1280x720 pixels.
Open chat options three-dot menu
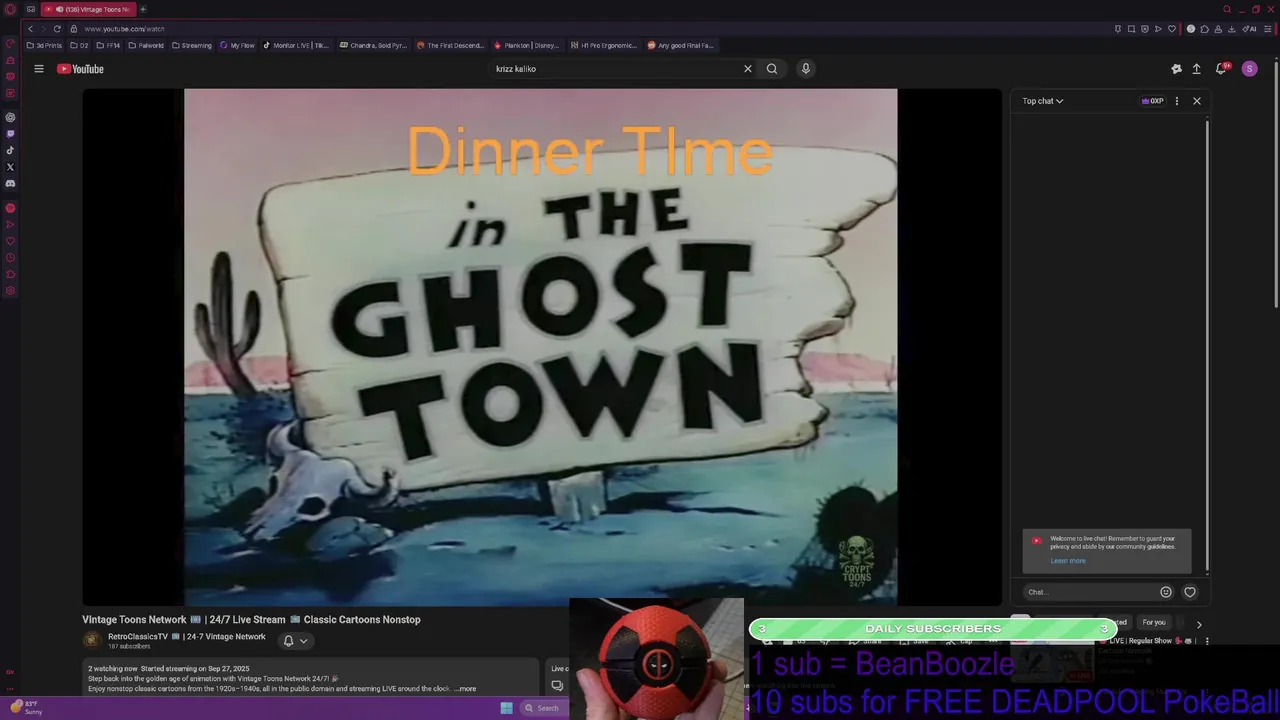click(1176, 101)
